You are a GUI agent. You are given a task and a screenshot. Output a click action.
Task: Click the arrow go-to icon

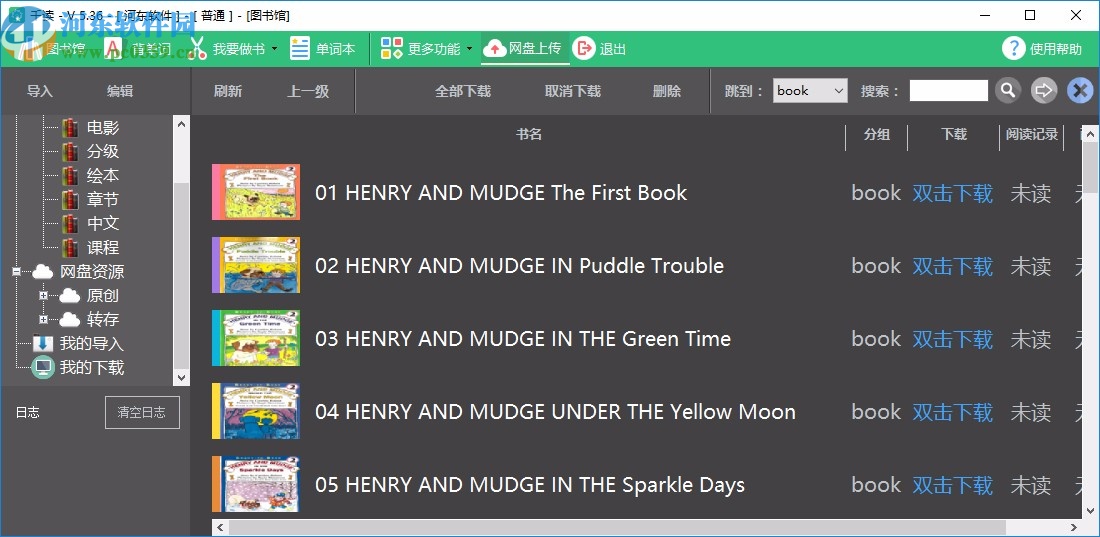pos(1044,91)
